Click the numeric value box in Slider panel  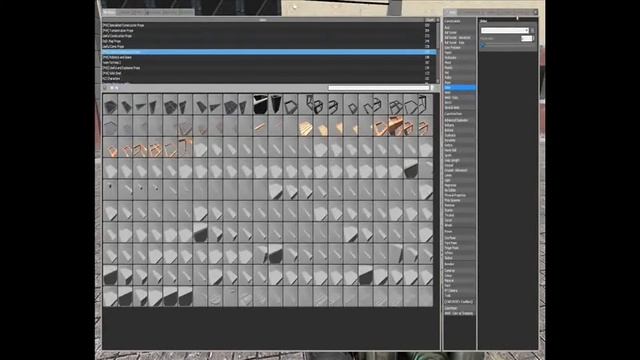[x=527, y=38]
